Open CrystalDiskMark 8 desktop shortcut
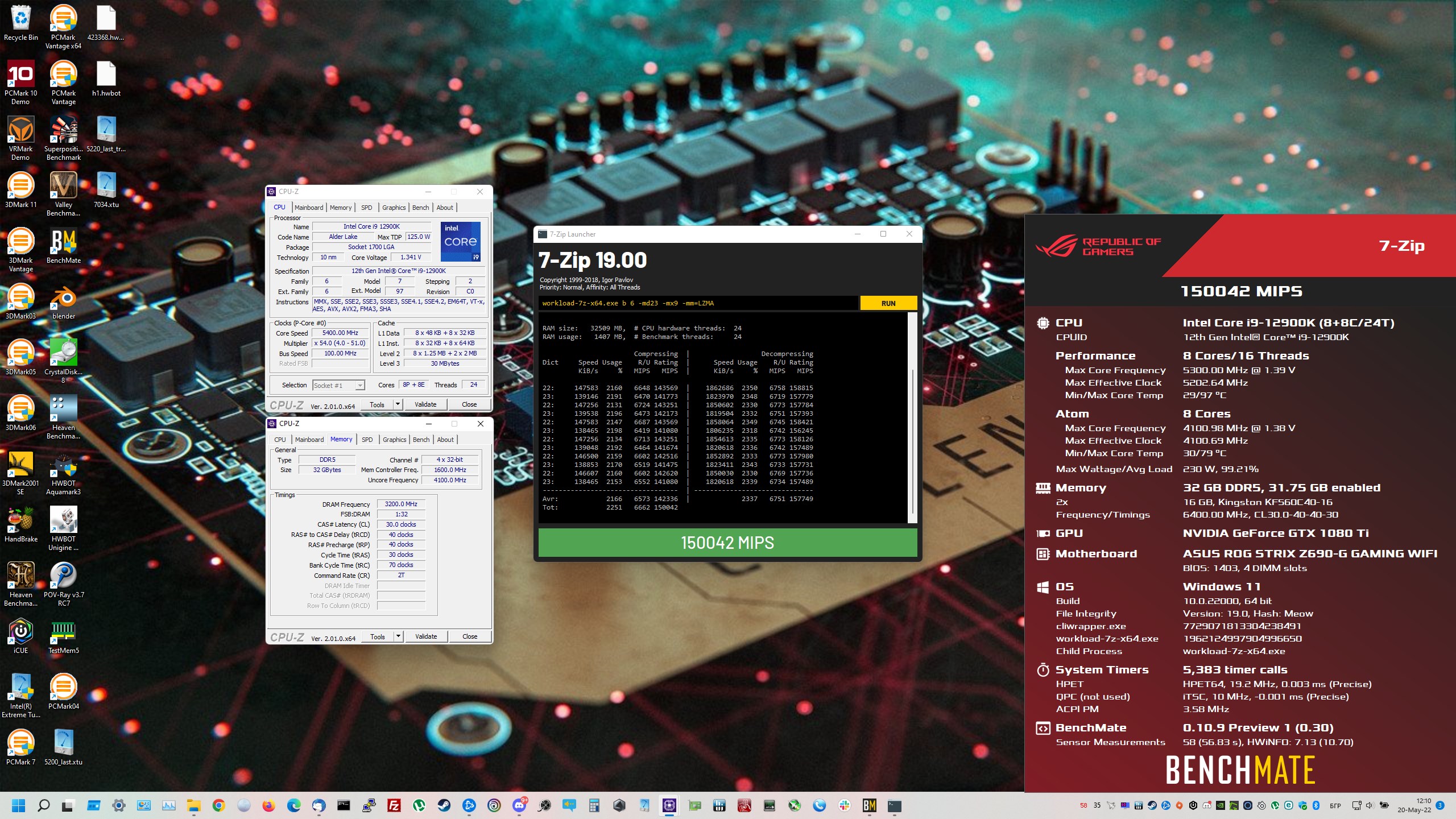 point(63,361)
